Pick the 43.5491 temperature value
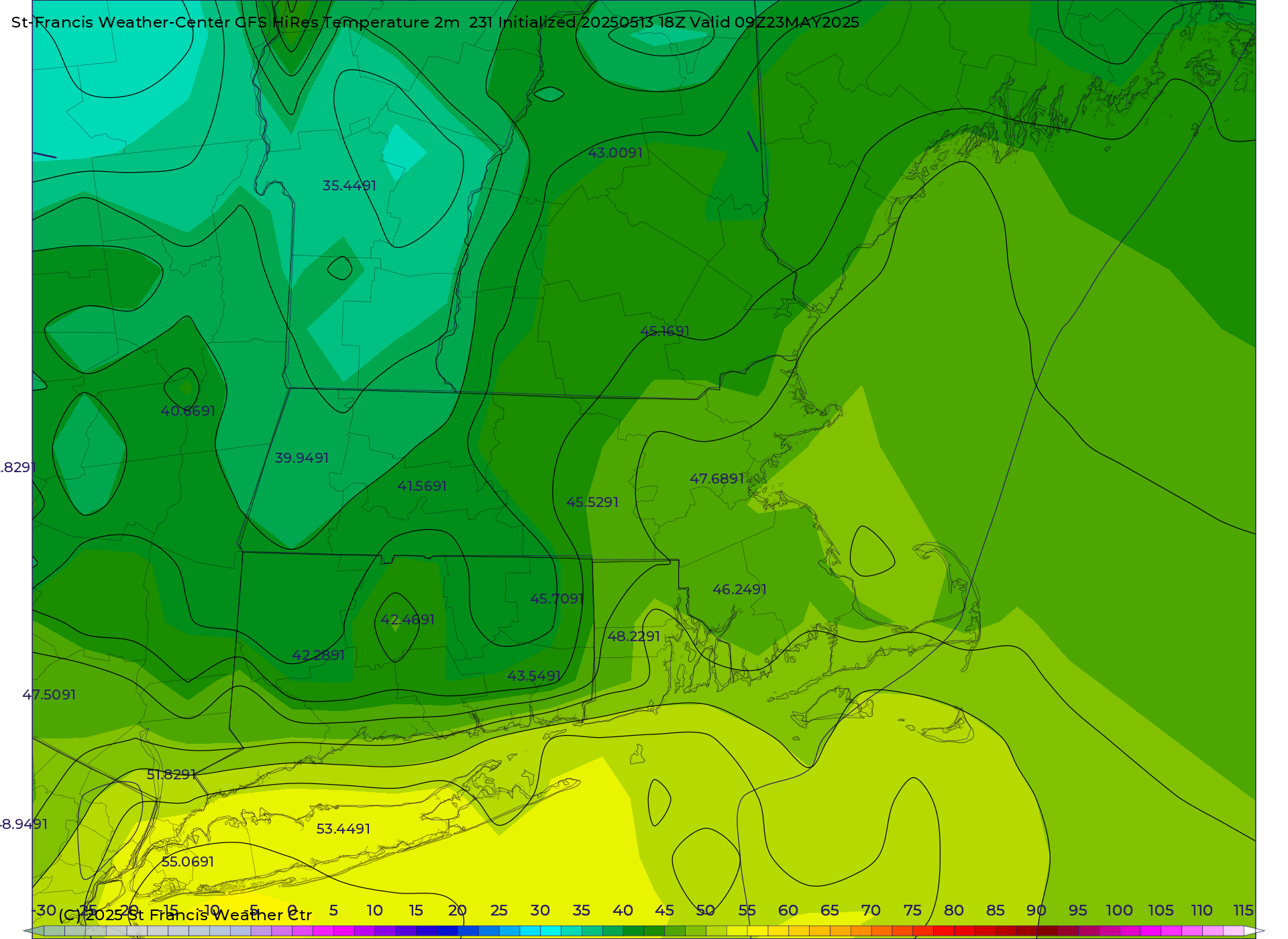The height and width of the screenshot is (939, 1288). click(x=534, y=676)
